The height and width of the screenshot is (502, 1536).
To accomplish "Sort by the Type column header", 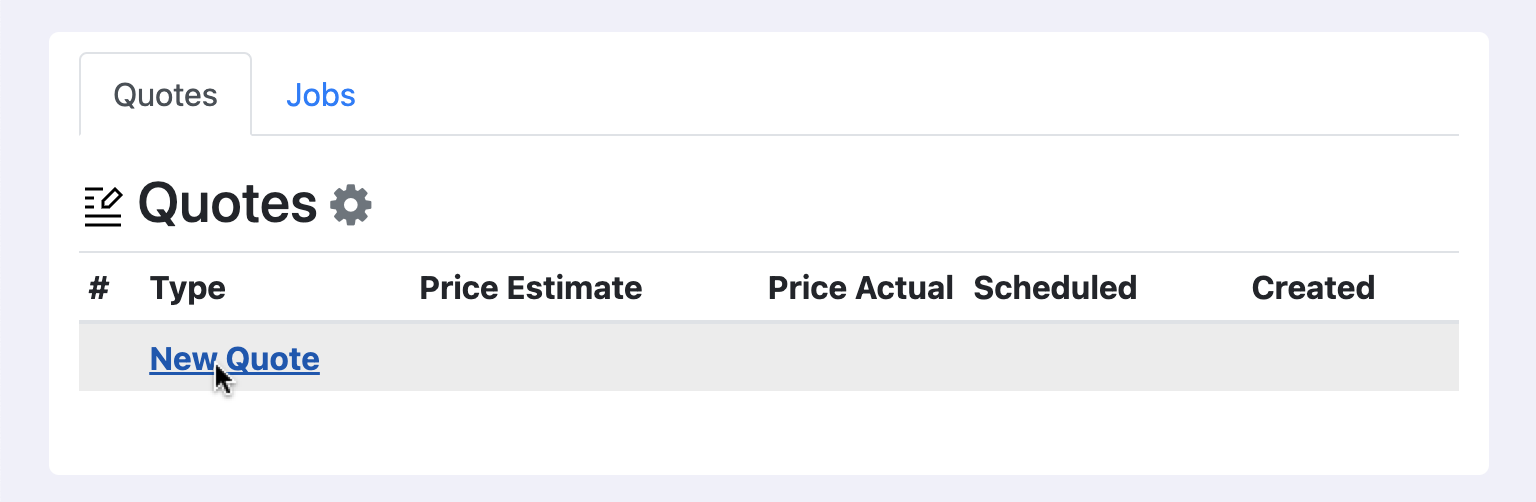I will tap(187, 288).
